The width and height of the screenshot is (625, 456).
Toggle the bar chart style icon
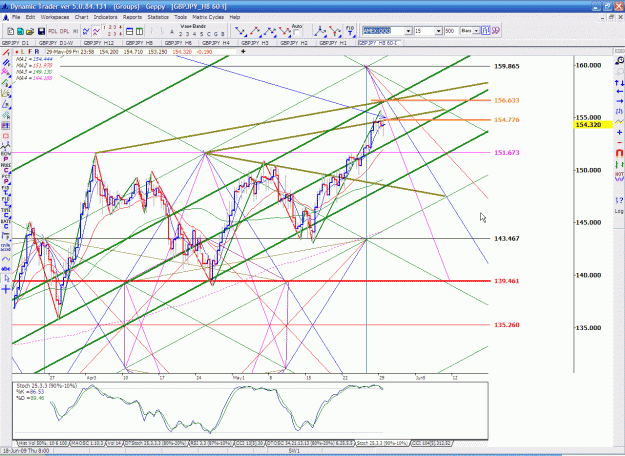tap(485, 31)
